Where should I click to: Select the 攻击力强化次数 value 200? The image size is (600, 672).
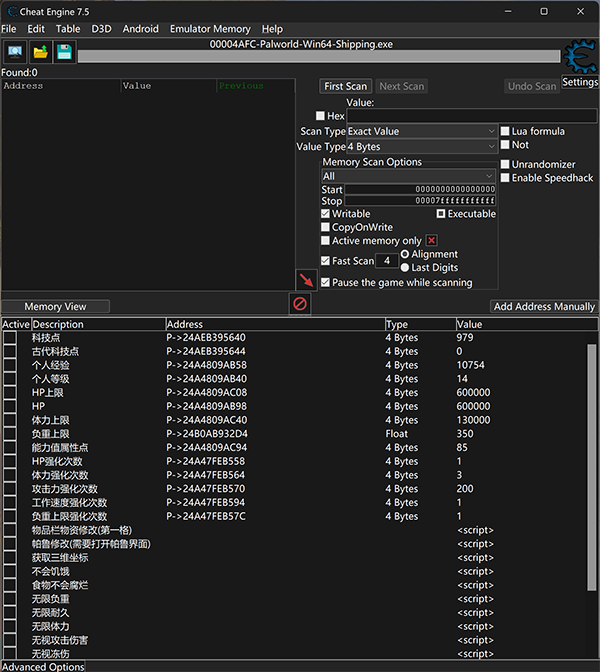coord(465,489)
